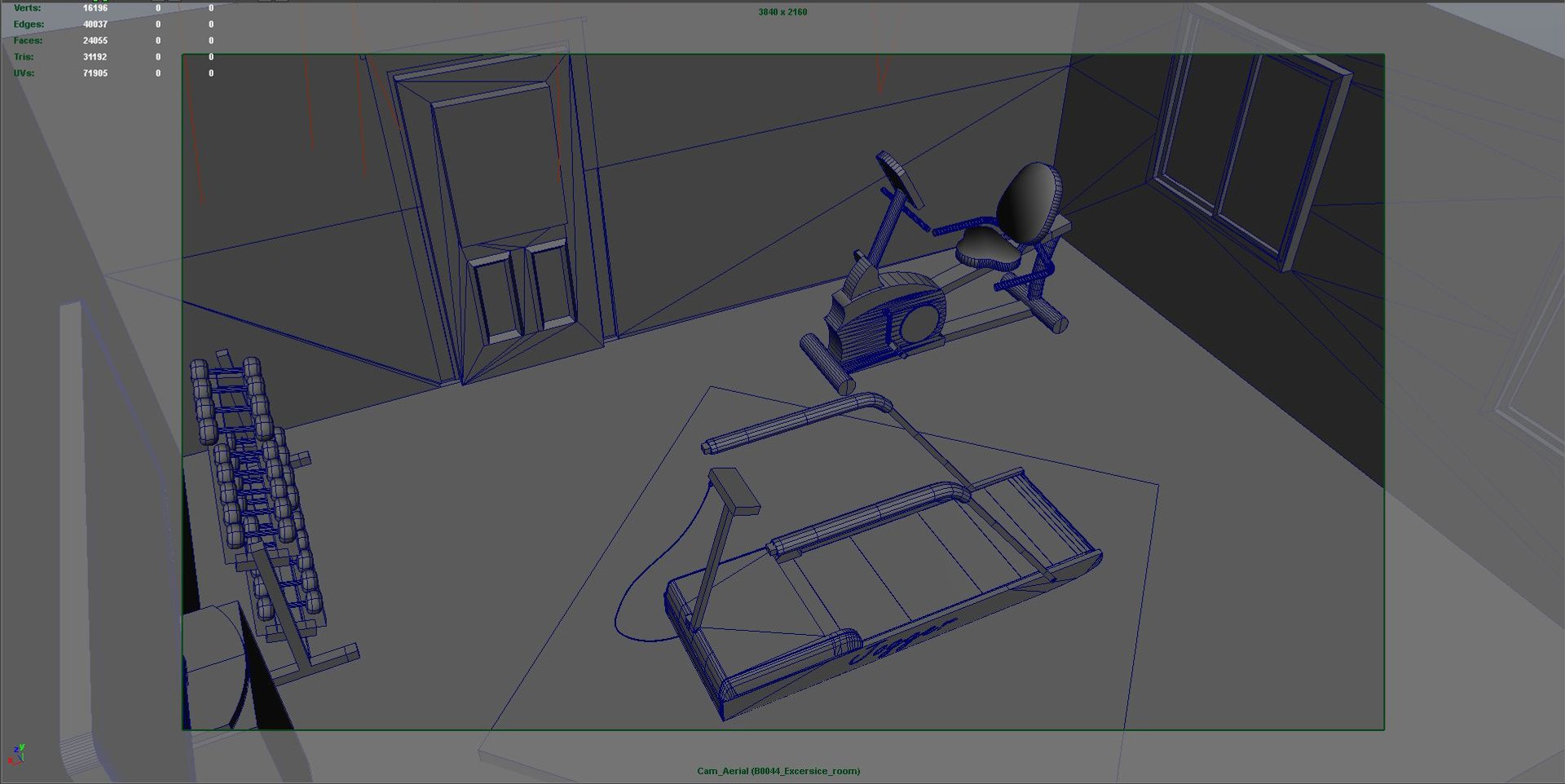
Task: Click the Tris: label in HUD
Action: point(24,57)
